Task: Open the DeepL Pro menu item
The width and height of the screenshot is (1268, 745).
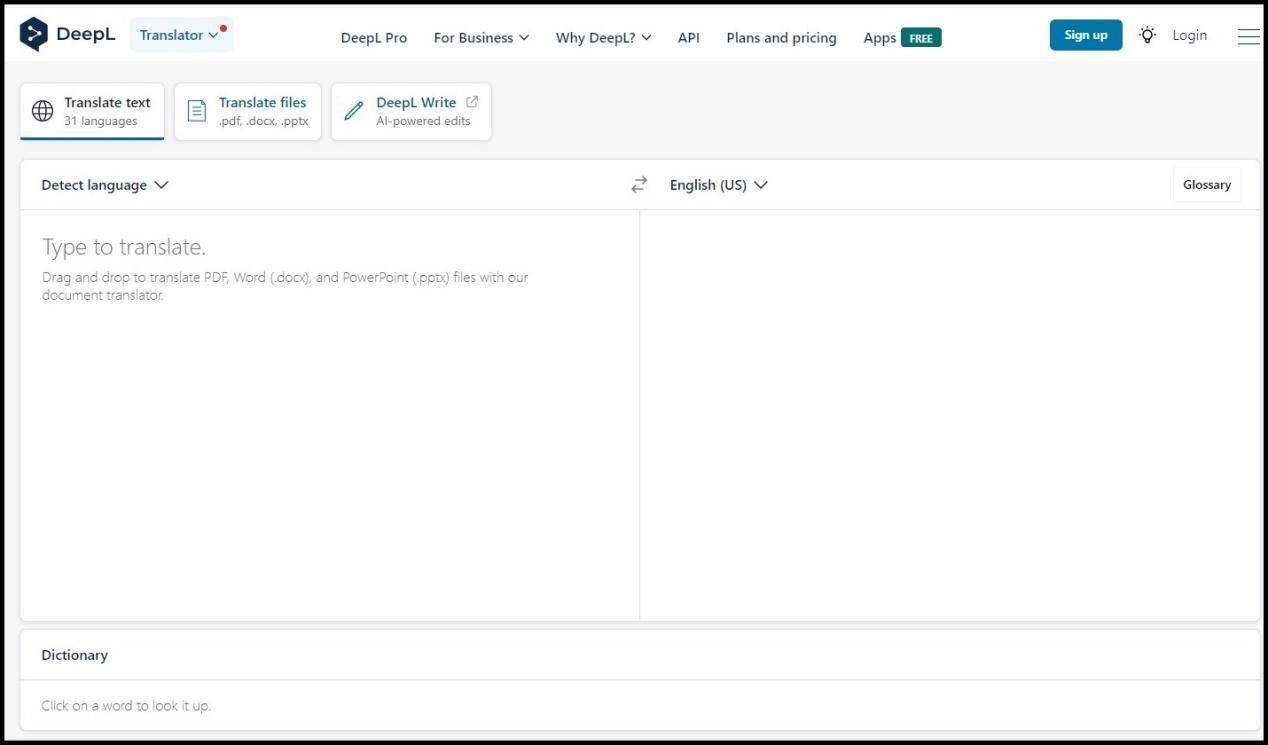Action: coord(374,38)
